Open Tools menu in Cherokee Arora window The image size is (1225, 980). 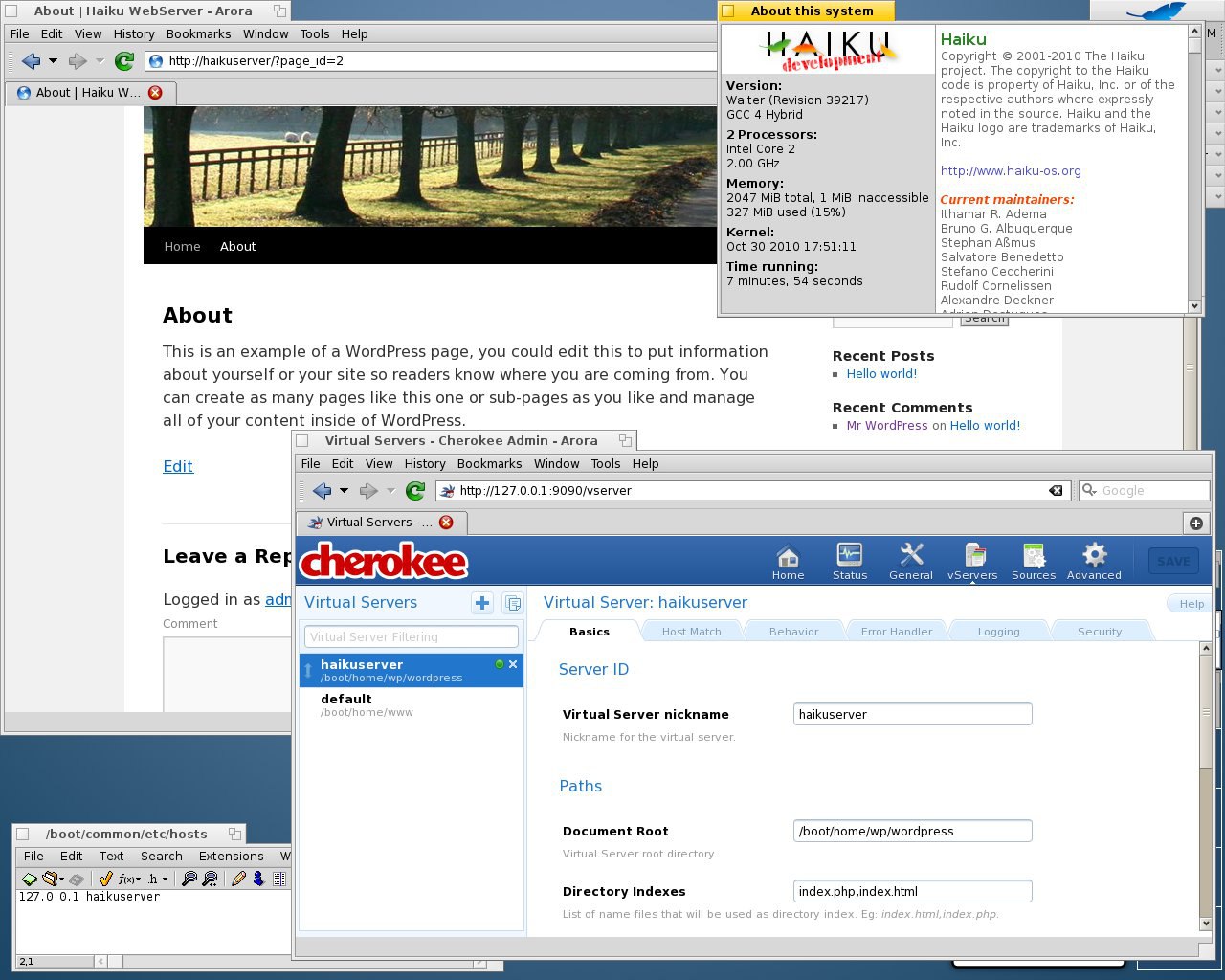(x=606, y=463)
